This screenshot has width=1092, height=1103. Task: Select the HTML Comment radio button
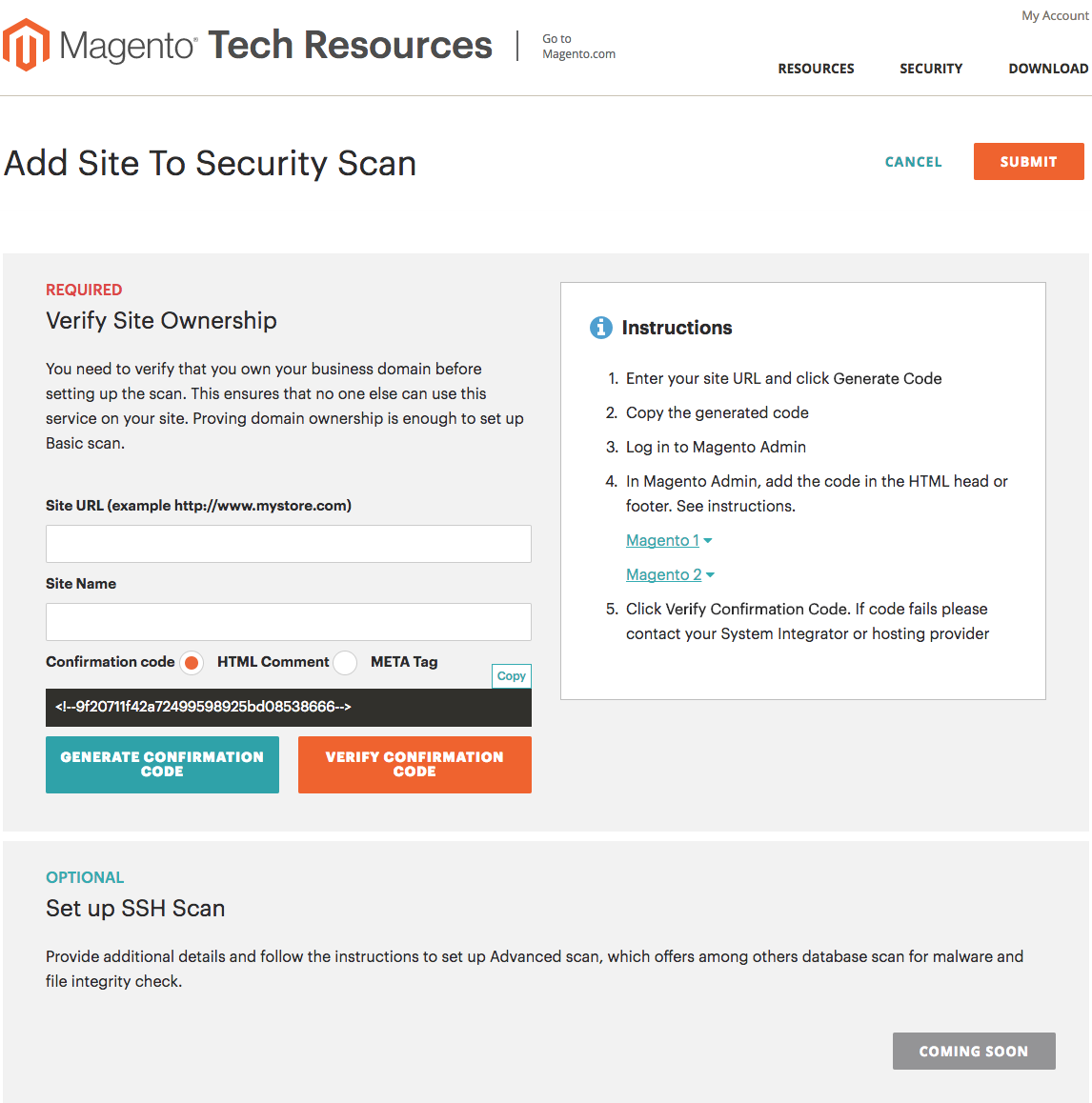coord(192,663)
